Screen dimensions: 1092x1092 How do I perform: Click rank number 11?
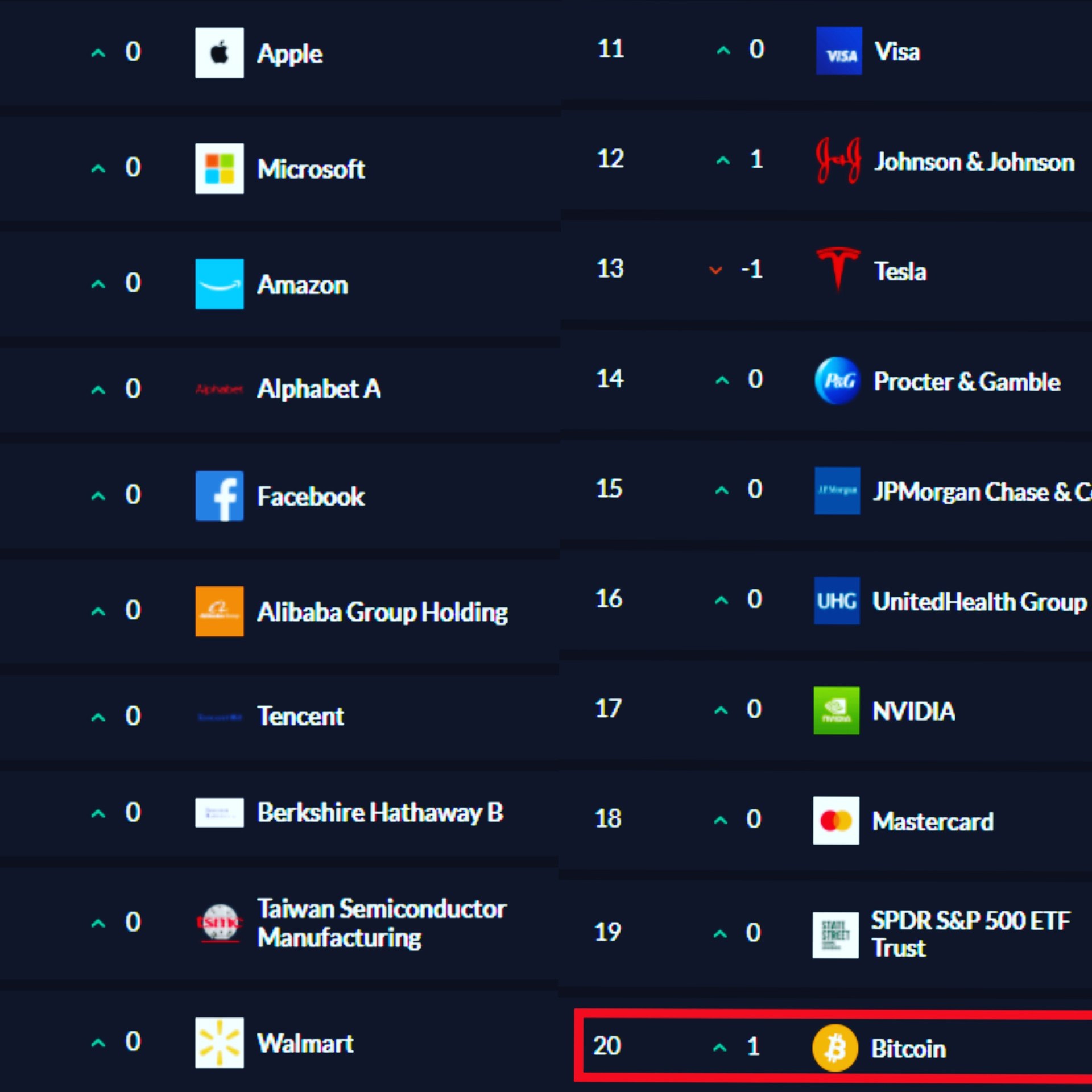point(611,49)
